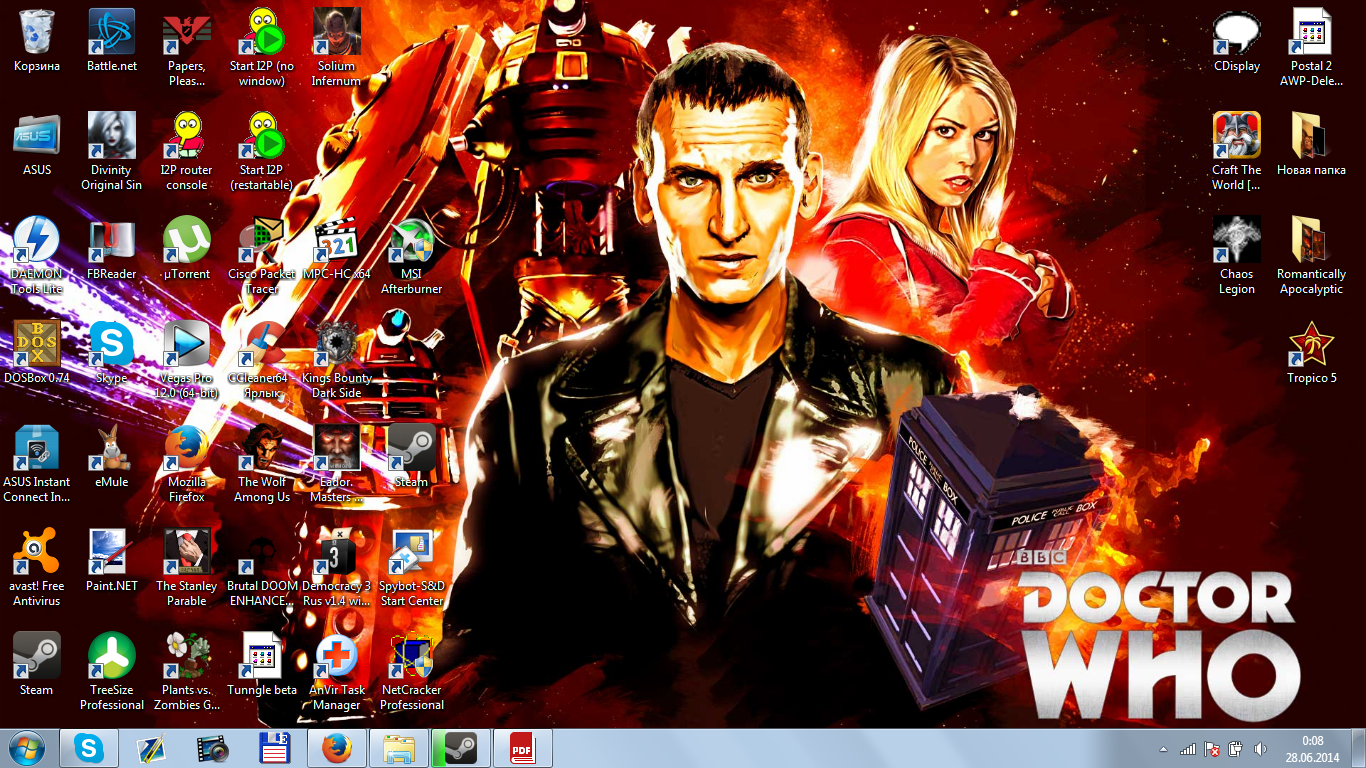
Task: Click the Show desktop button
Action: click(1359, 749)
